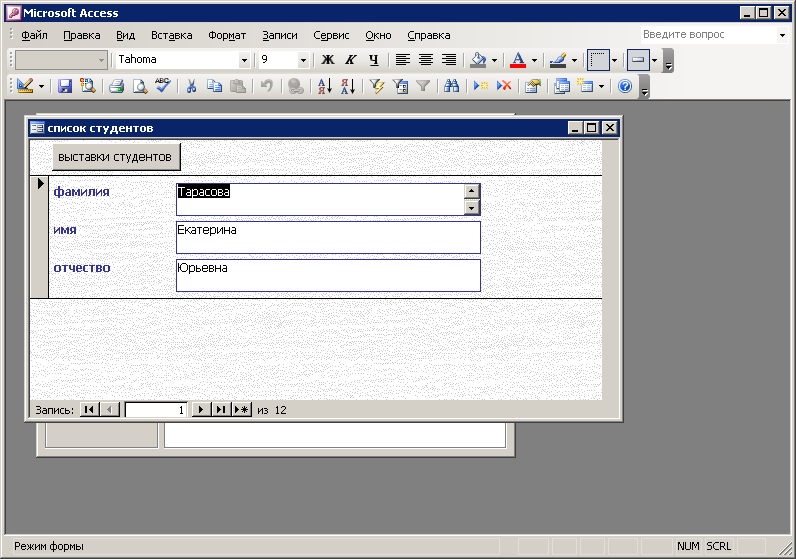Click the фамилия field scroll down arrow
Image resolution: width=796 pixels, height=559 pixels.
pos(472,208)
